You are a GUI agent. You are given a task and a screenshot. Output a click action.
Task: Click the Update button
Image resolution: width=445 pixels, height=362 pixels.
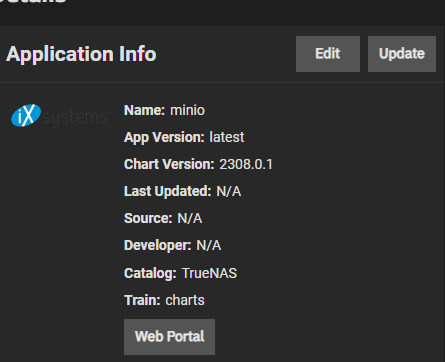(402, 54)
